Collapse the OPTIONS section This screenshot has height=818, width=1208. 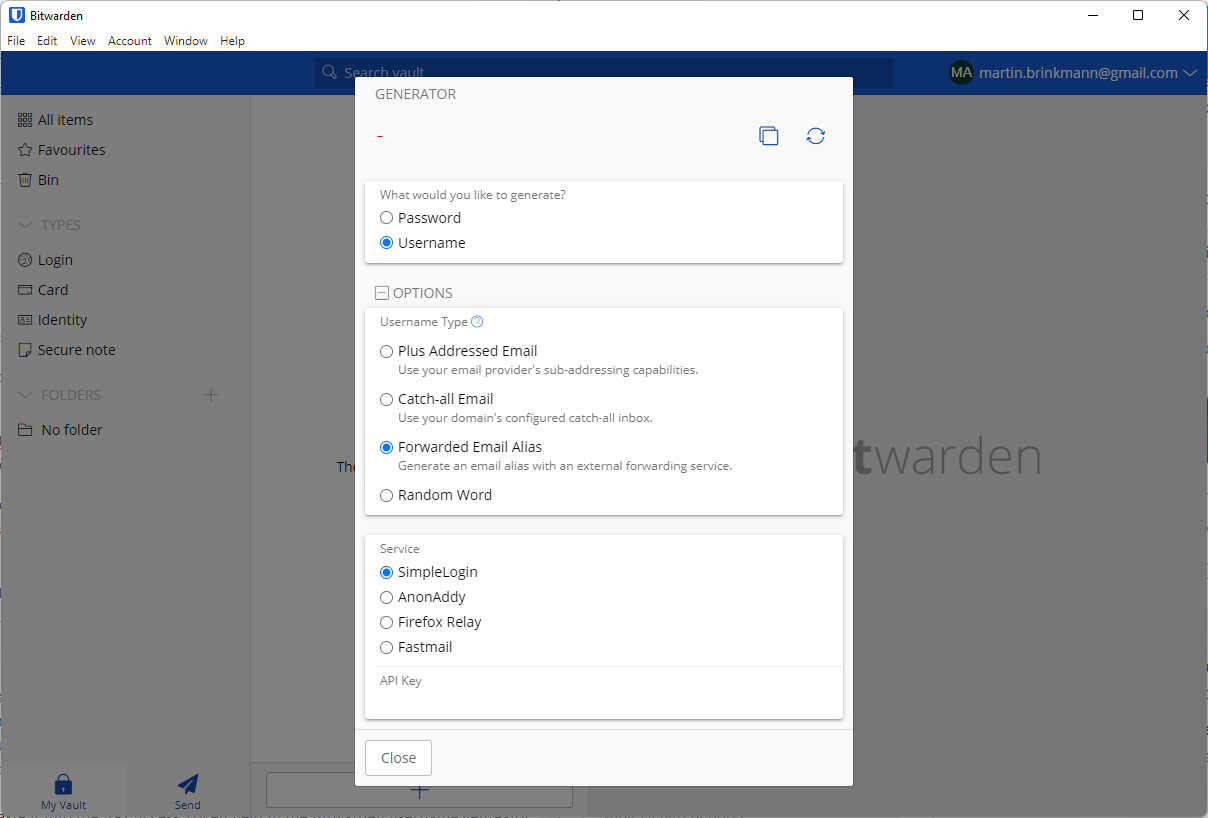point(382,292)
